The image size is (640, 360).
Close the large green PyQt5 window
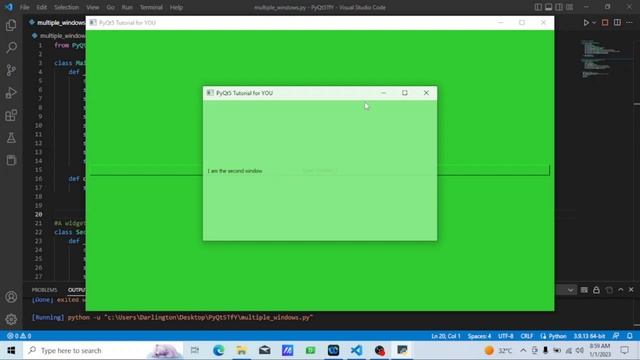(x=543, y=23)
